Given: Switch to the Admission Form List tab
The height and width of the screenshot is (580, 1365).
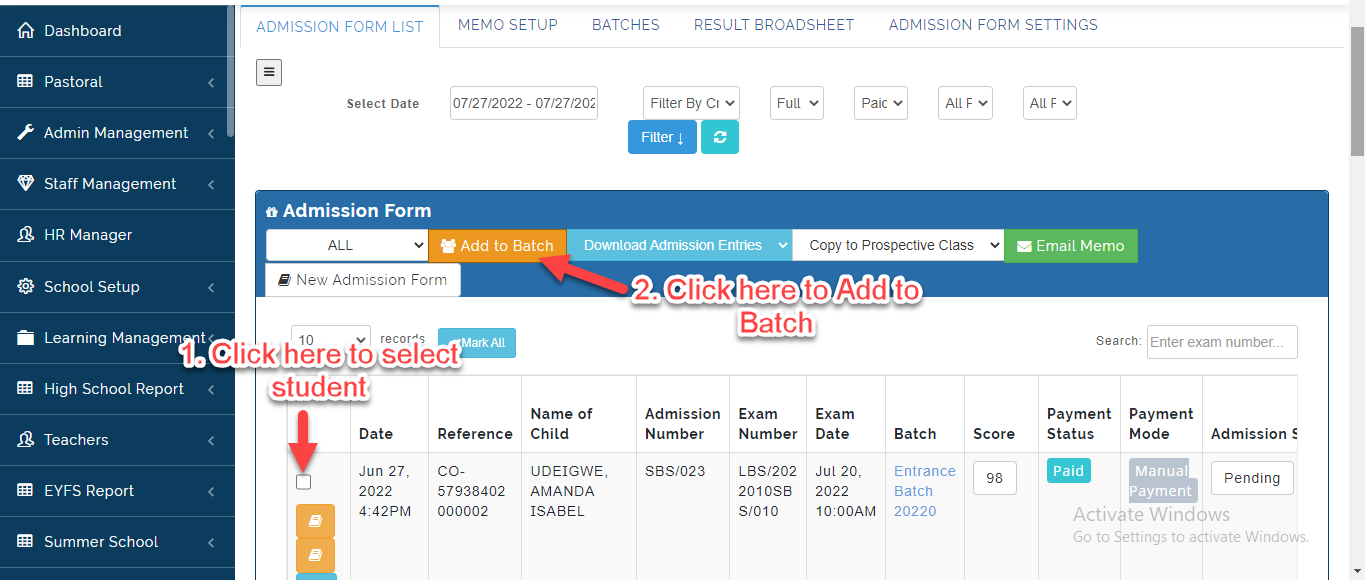Looking at the screenshot, I should pos(340,27).
